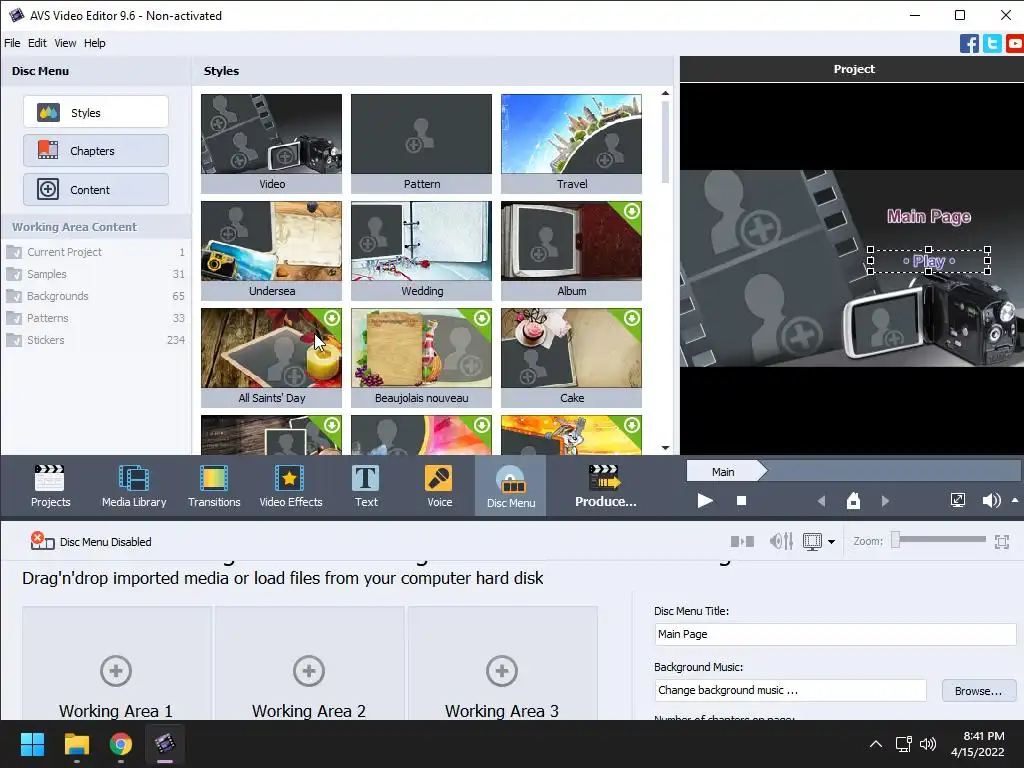Click the Background Music field
The width and height of the screenshot is (1024, 768).
790,690
